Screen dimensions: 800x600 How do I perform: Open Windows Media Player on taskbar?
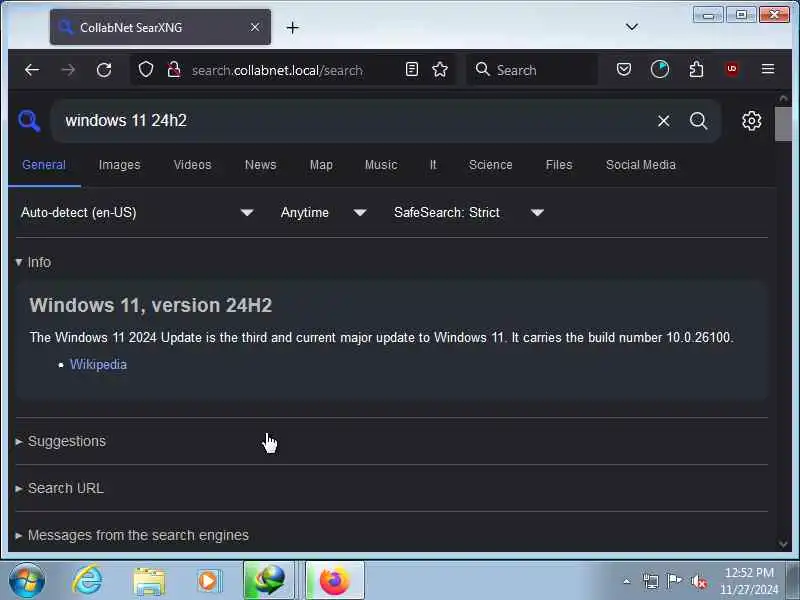209,581
